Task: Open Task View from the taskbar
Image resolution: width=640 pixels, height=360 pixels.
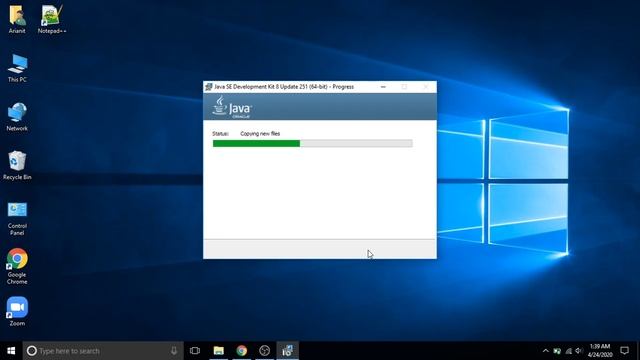Action: 195,351
